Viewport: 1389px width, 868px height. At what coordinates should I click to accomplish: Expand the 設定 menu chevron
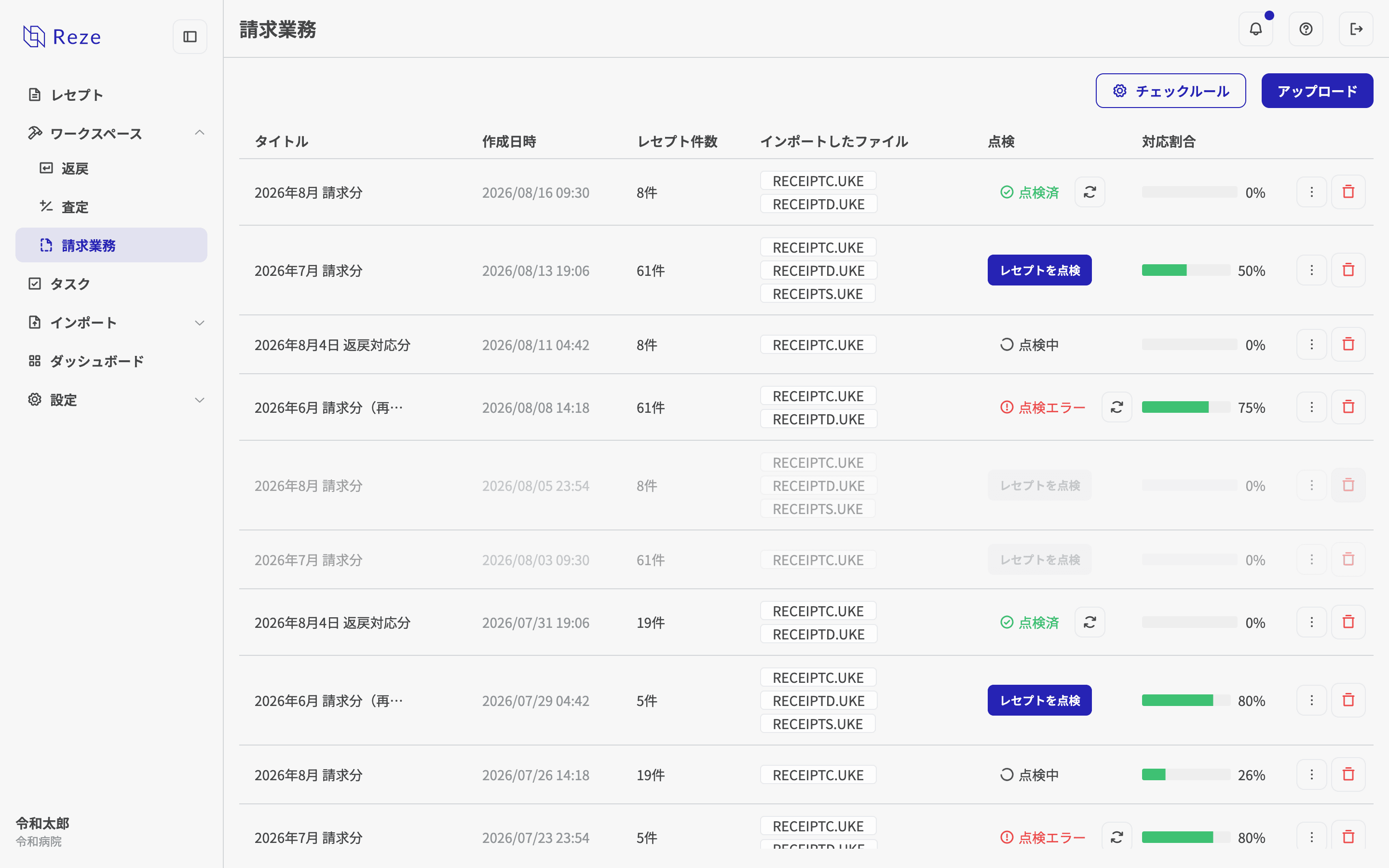[x=199, y=400]
